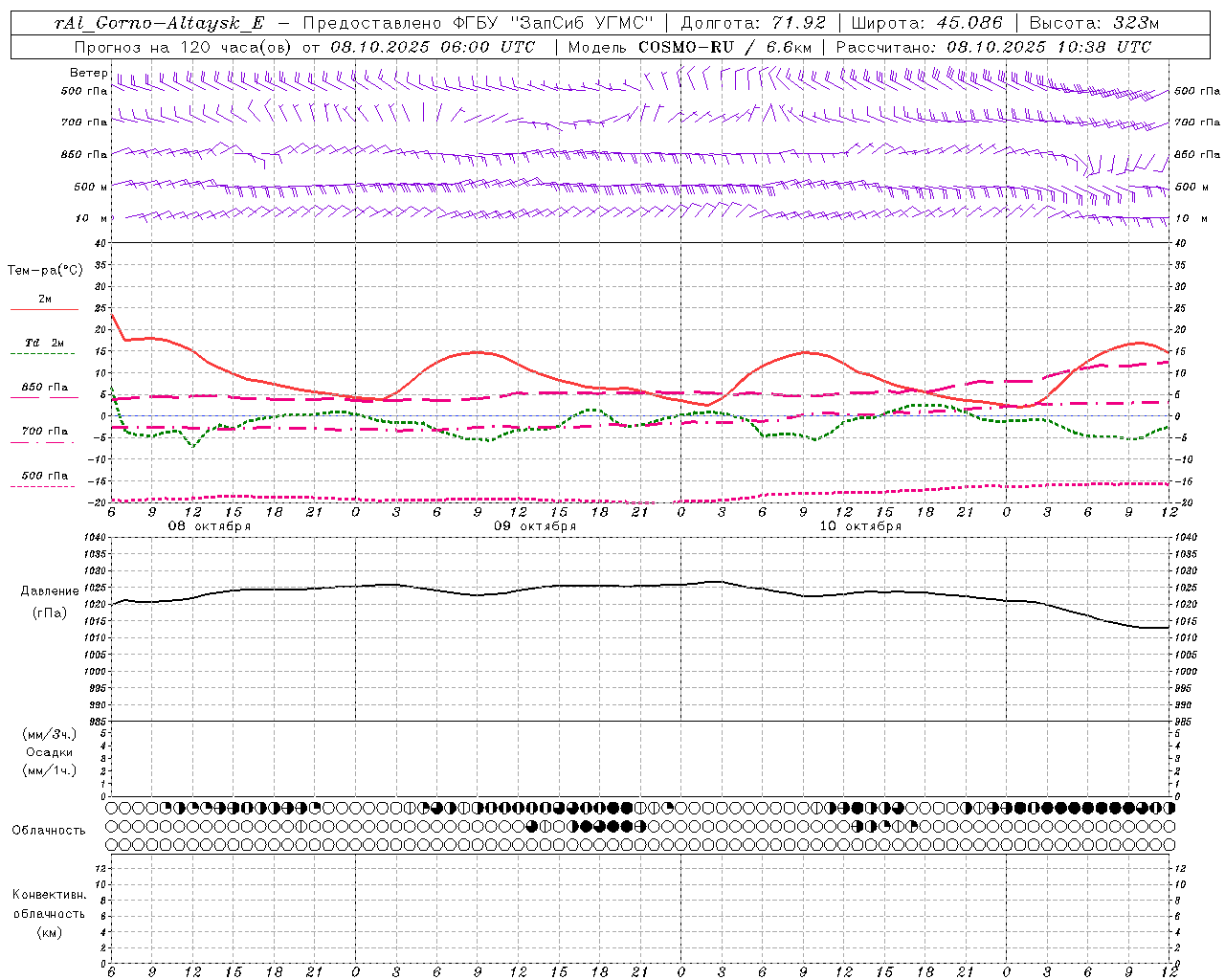Click the 2м temperature legend label

[45, 300]
